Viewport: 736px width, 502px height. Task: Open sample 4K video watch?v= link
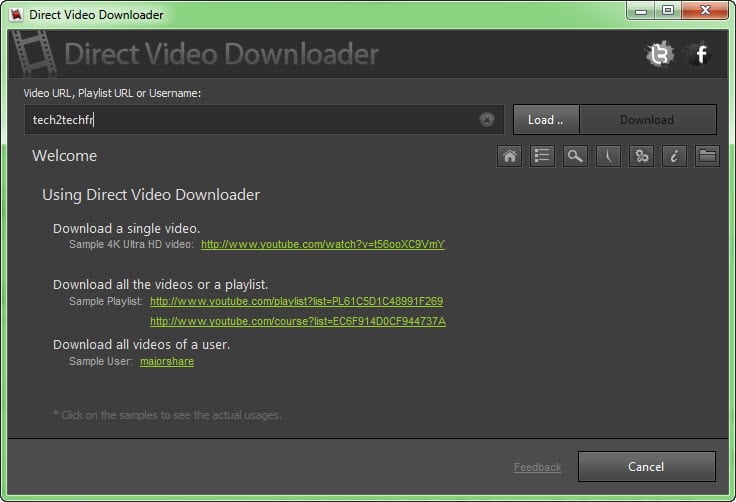323,244
